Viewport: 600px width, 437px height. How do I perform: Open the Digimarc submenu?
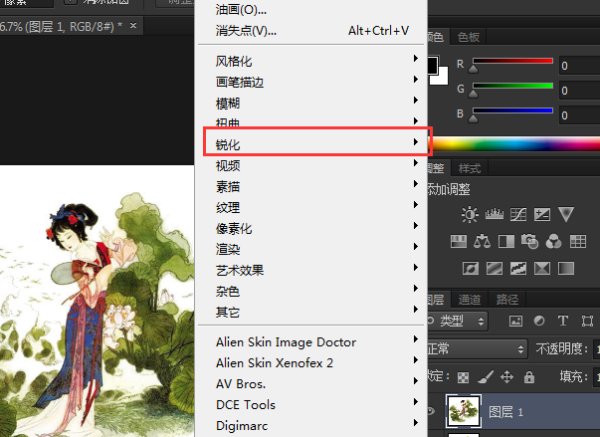(x=311, y=426)
